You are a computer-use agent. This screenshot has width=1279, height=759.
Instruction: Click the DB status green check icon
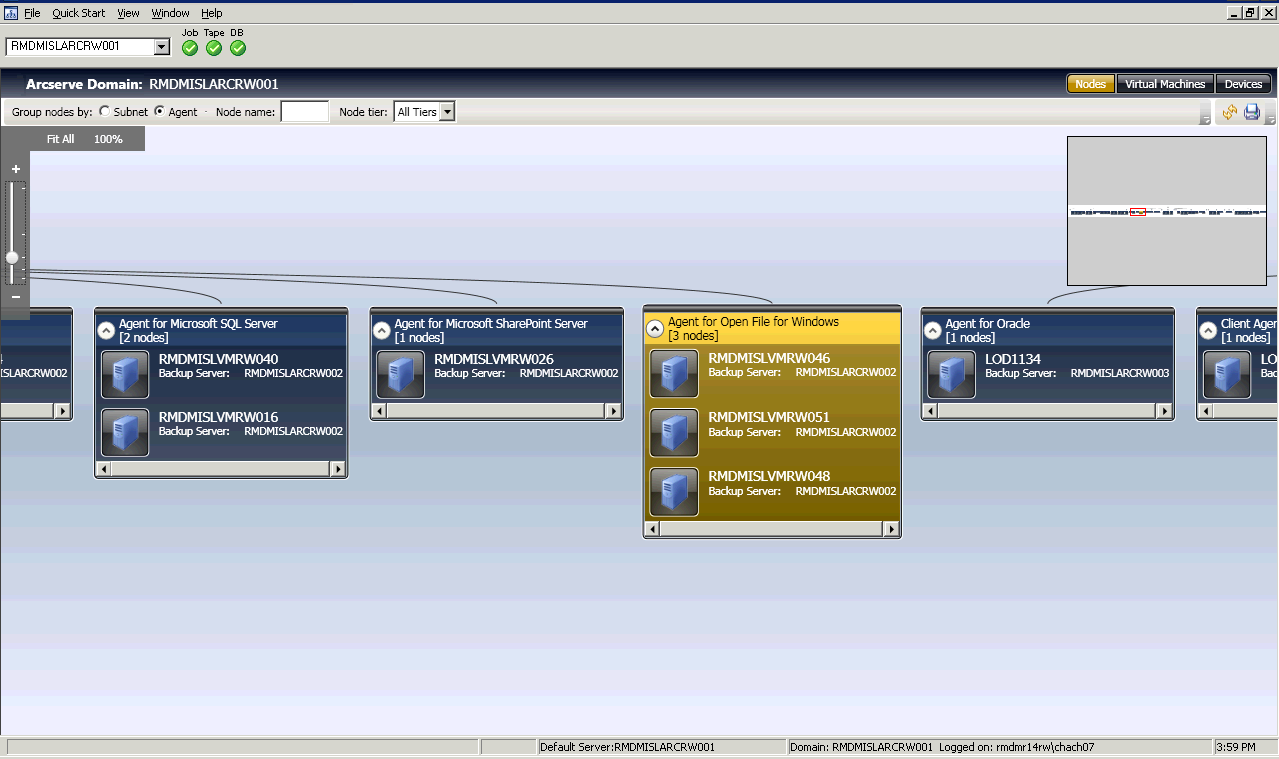click(238, 48)
